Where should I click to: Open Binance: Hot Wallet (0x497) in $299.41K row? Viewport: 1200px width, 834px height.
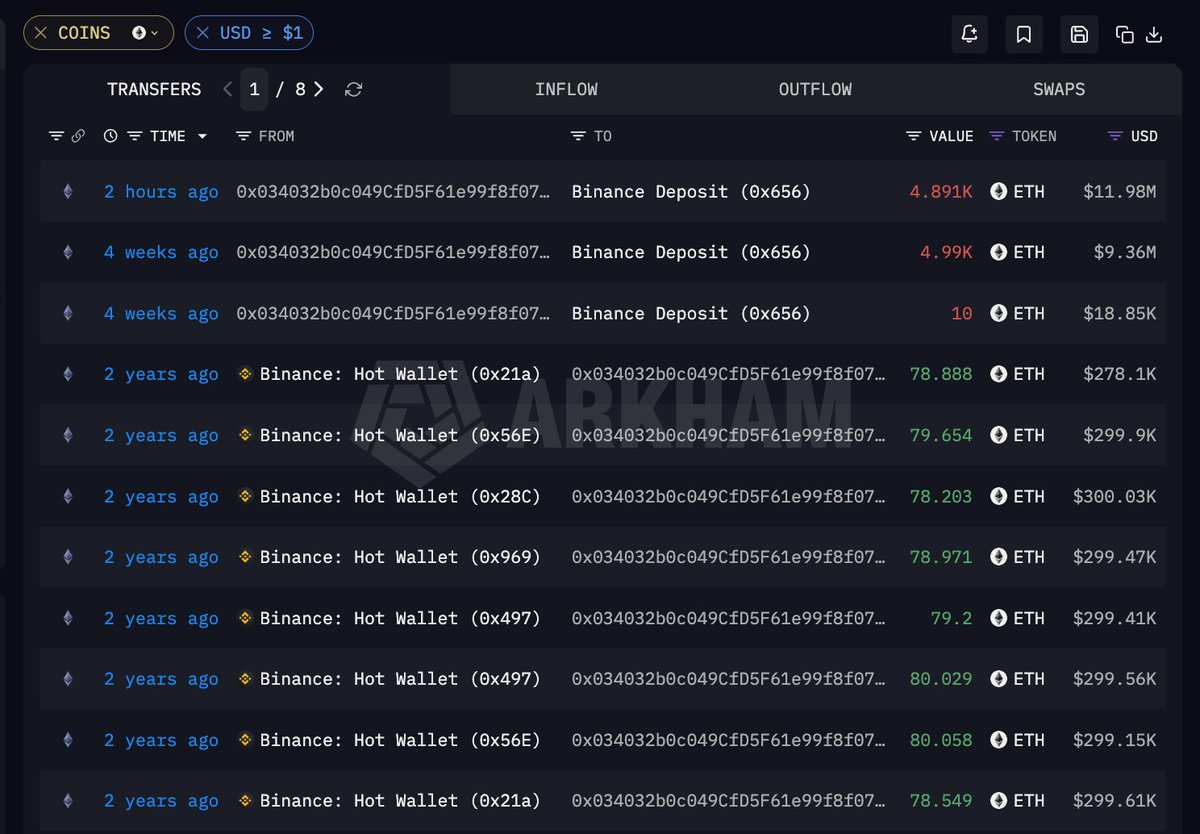400,618
